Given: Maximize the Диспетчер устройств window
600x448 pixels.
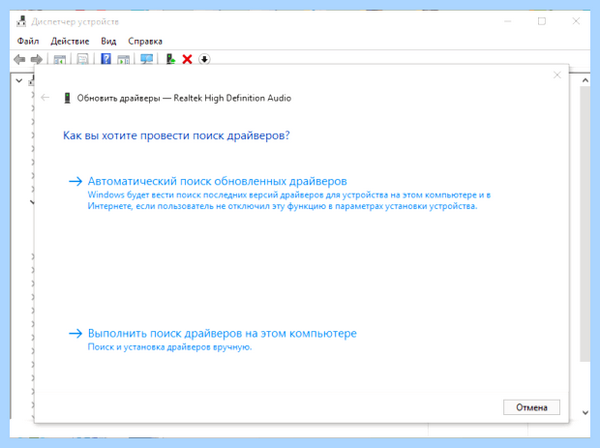Looking at the screenshot, I should coord(542,21).
